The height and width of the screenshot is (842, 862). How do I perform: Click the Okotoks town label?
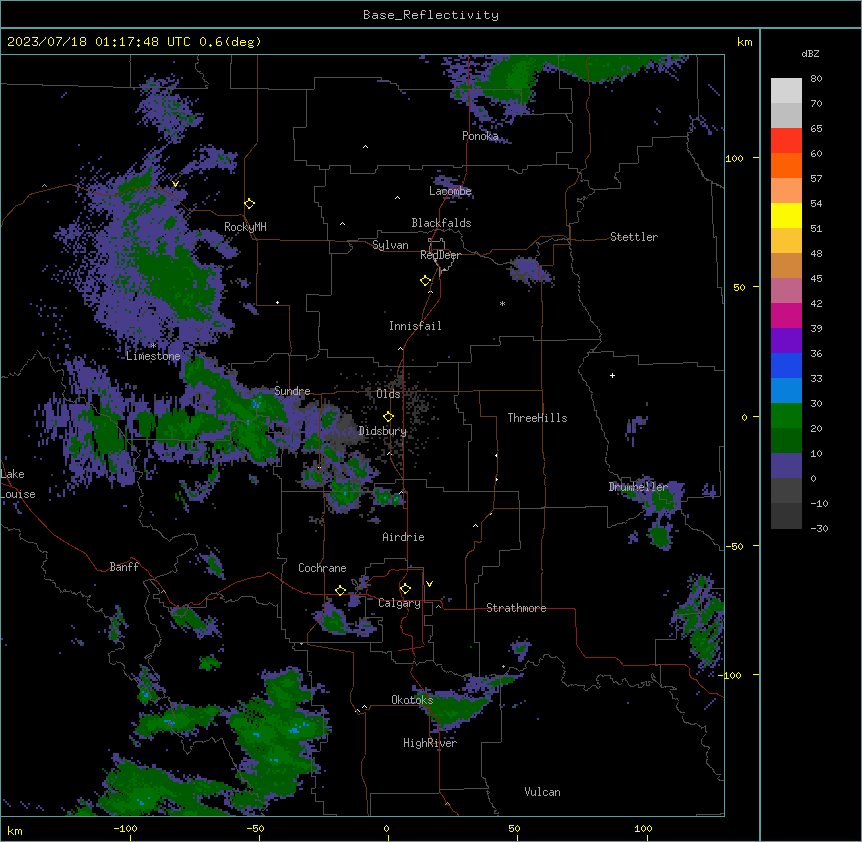pyautogui.click(x=412, y=700)
